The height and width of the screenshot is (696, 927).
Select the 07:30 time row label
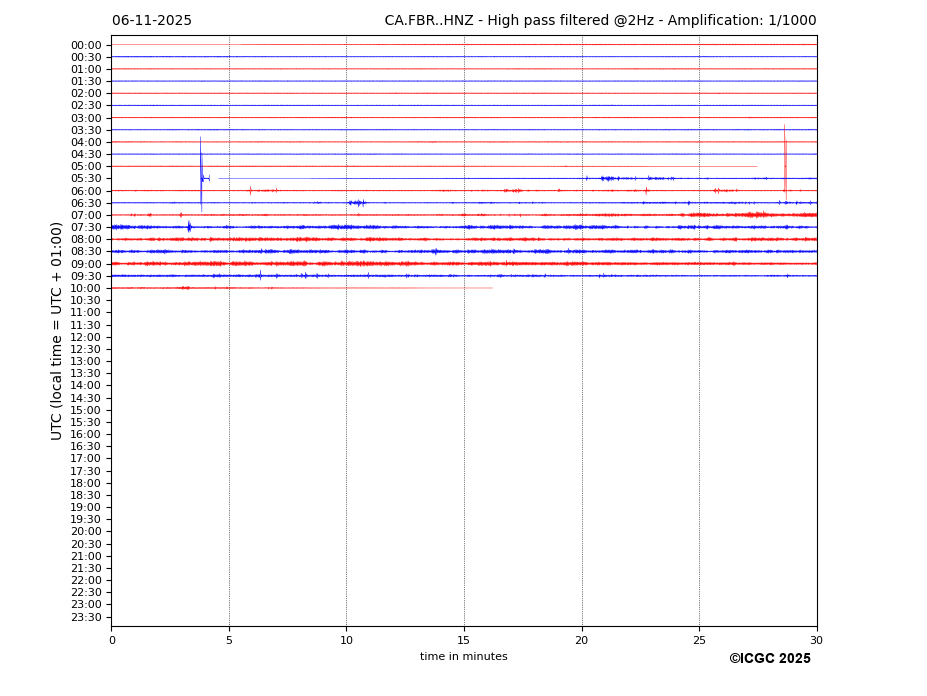85,227
